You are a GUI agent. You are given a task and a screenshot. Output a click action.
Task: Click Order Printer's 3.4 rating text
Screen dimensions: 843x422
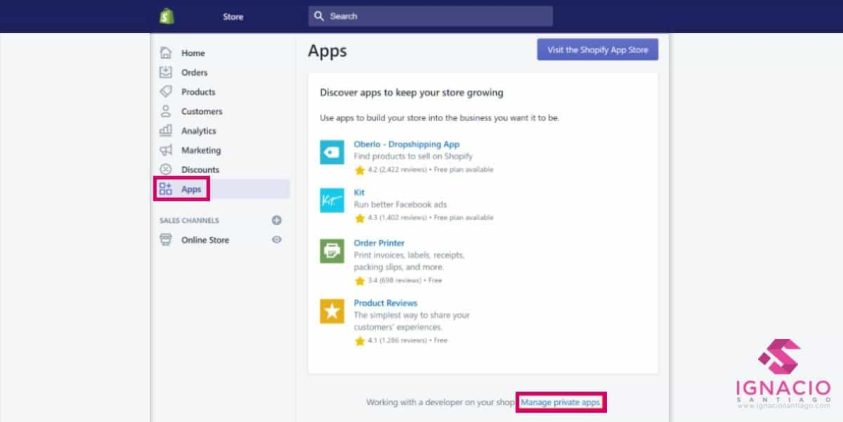point(405,281)
